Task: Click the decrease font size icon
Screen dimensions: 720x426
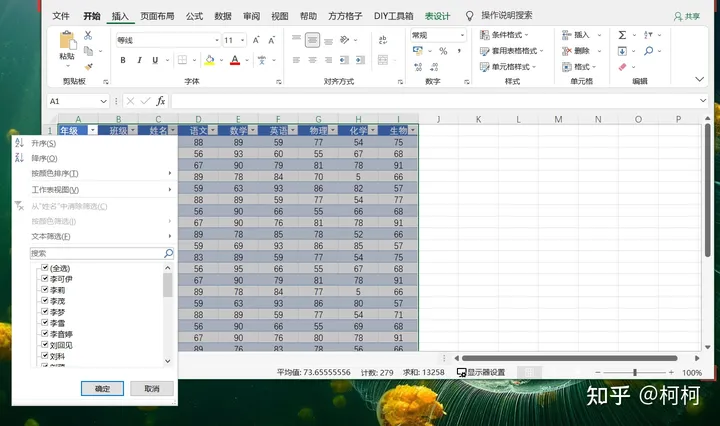Action: (x=272, y=40)
